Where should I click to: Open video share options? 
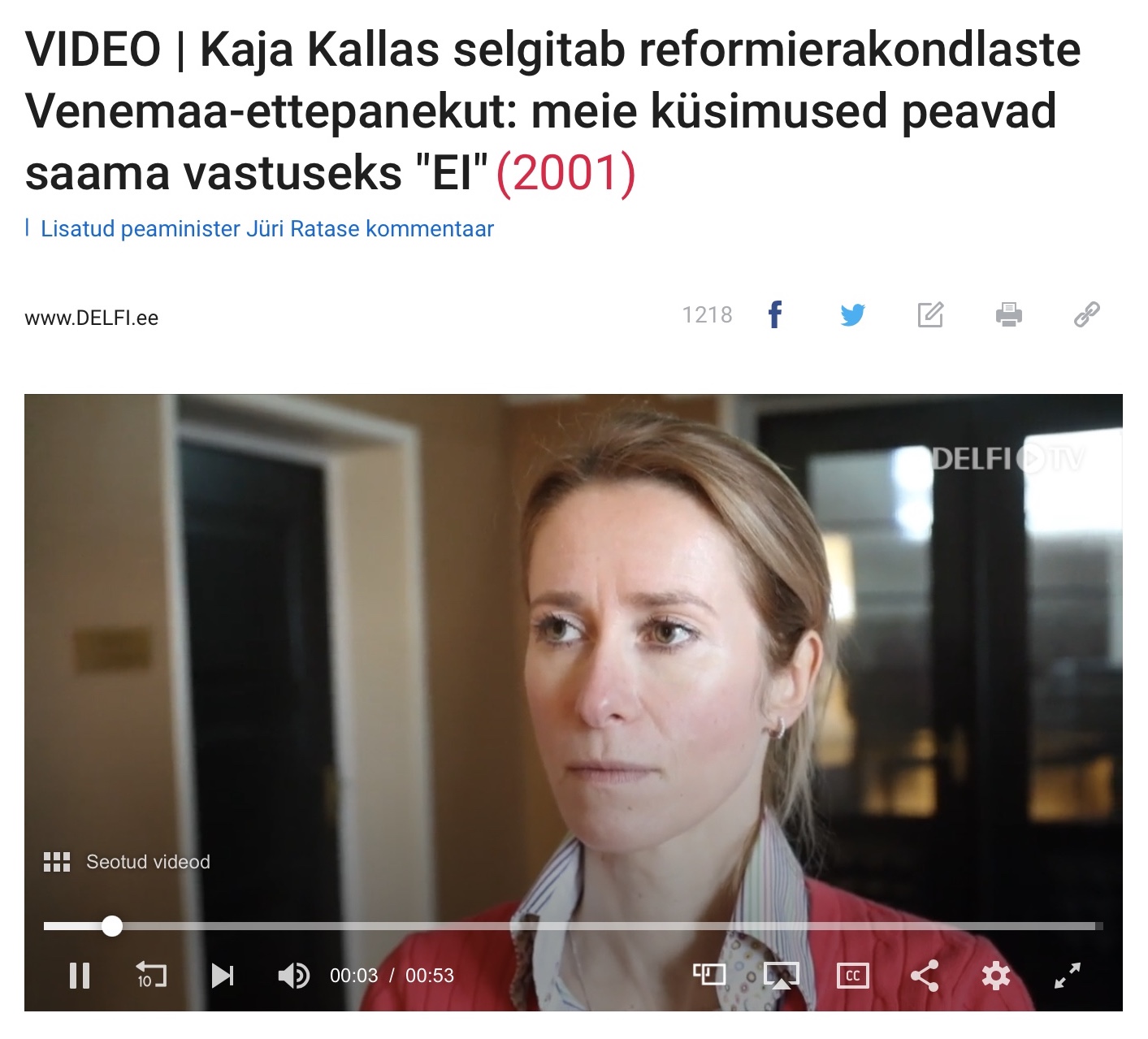[x=925, y=976]
